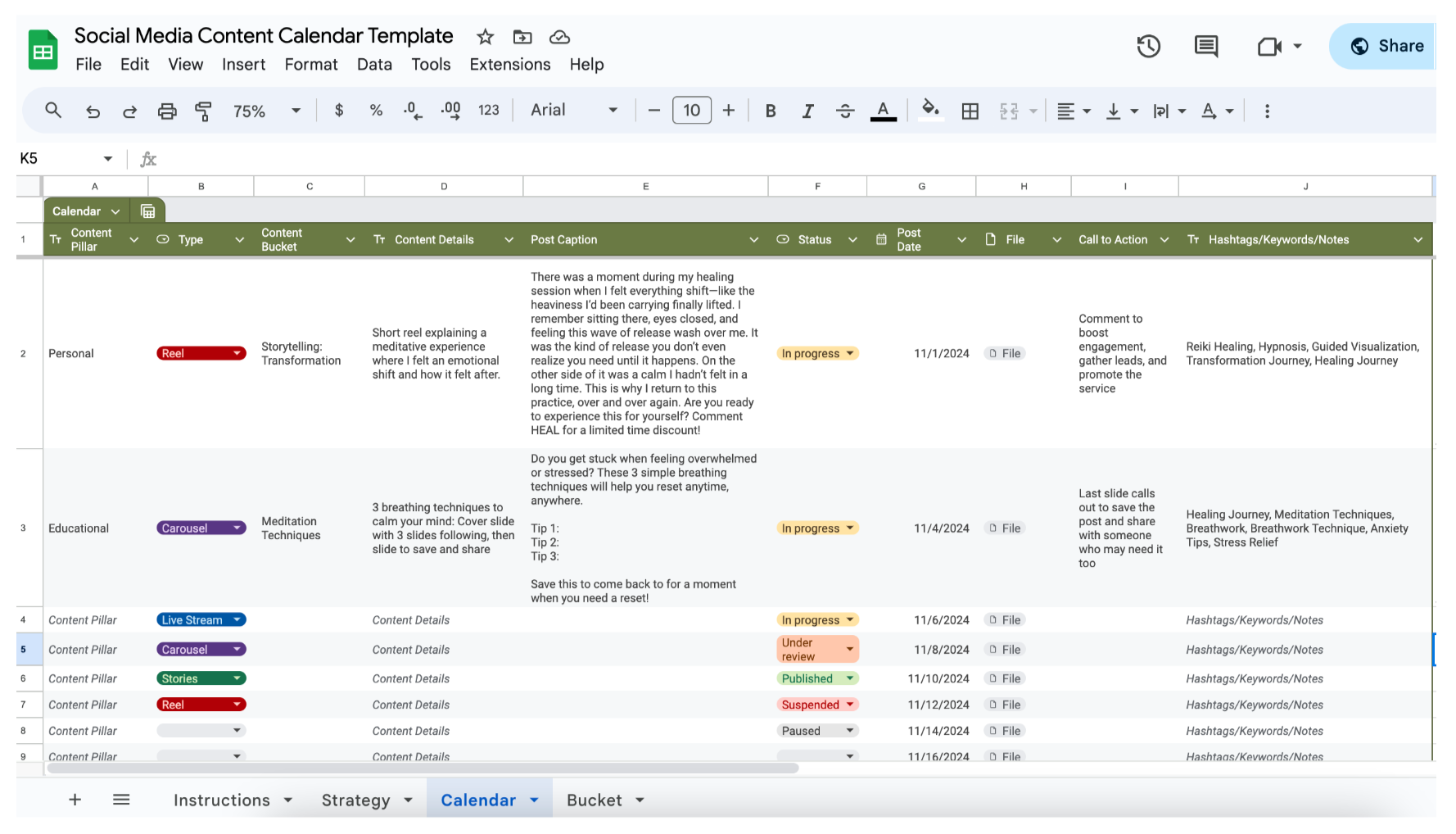Open the Published status dropdown
This screenshot has height=834, width=1456.
tap(817, 678)
